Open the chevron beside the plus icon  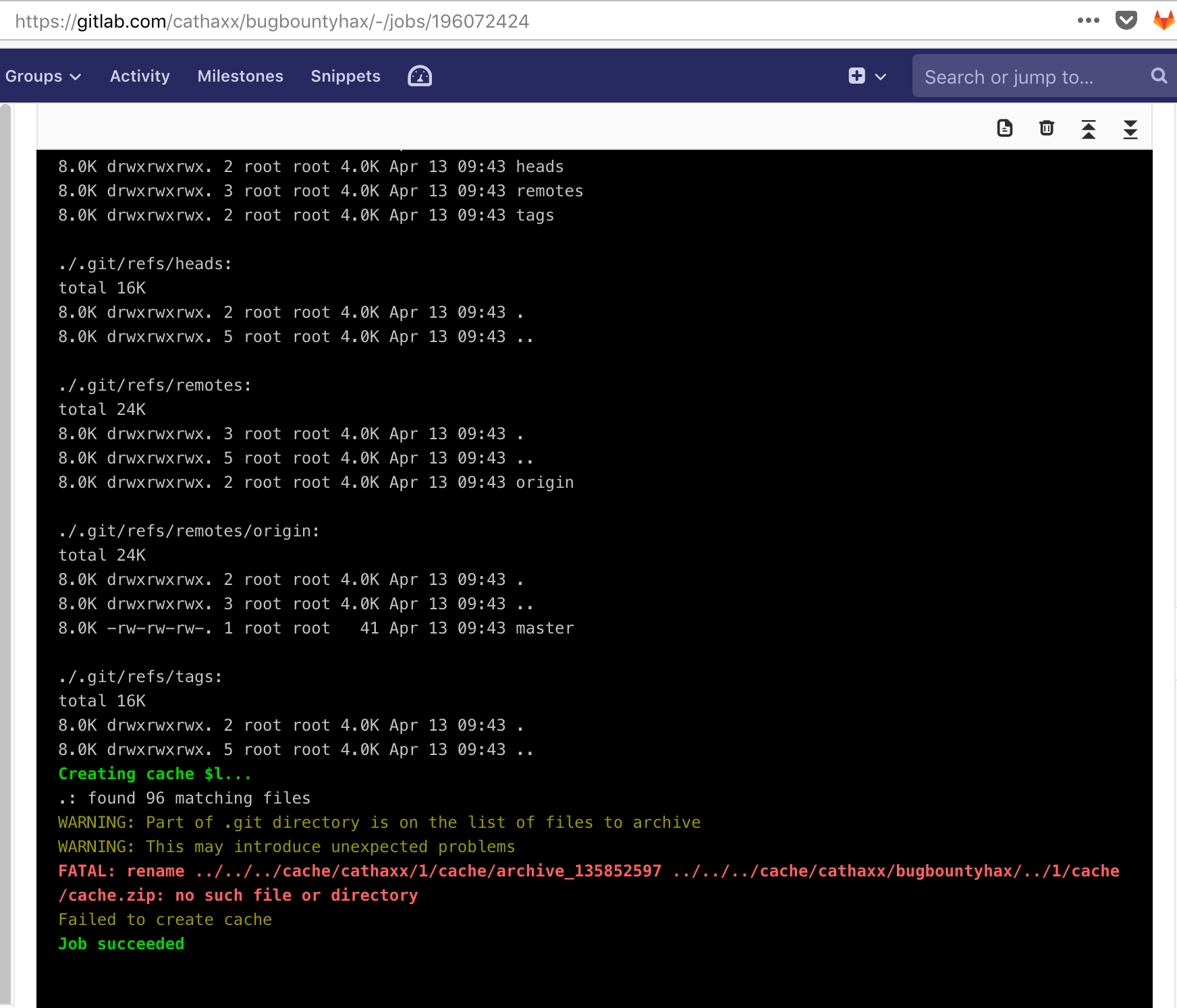pos(881,77)
